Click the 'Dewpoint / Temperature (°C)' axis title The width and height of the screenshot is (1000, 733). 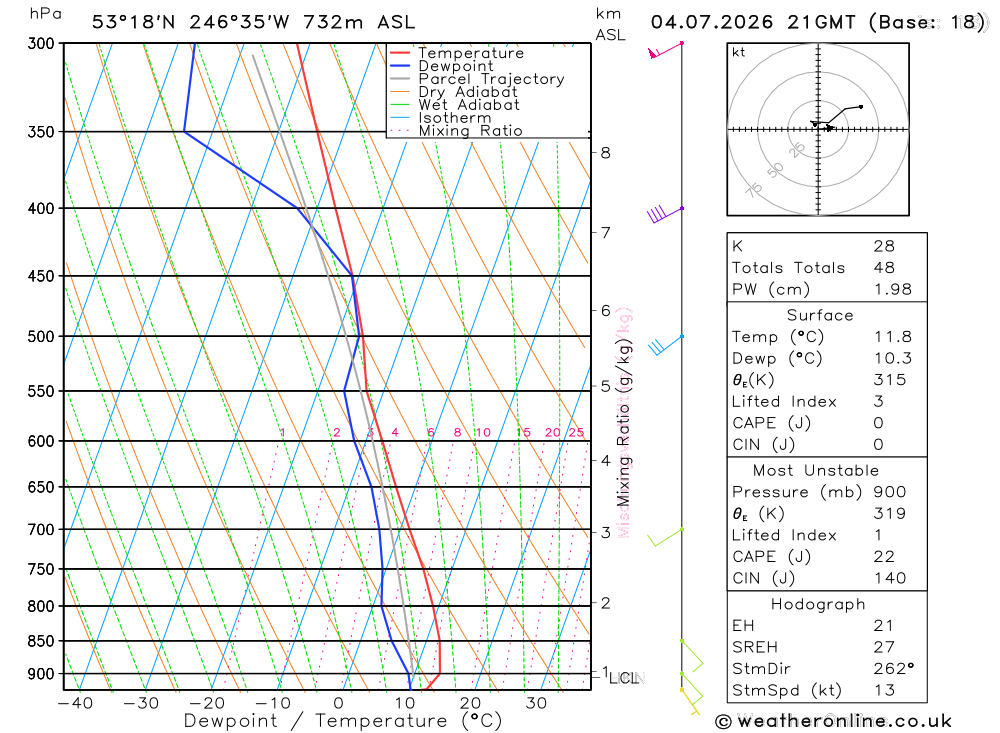[x=343, y=722]
